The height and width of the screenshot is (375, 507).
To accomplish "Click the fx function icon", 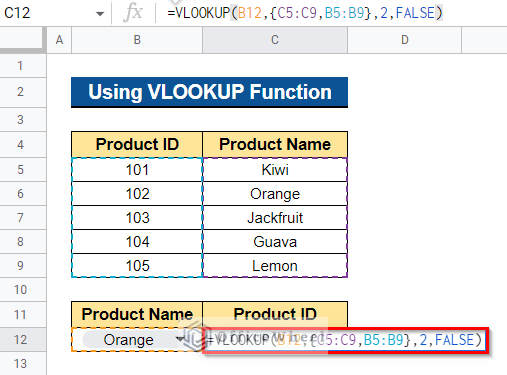I will [x=133, y=13].
